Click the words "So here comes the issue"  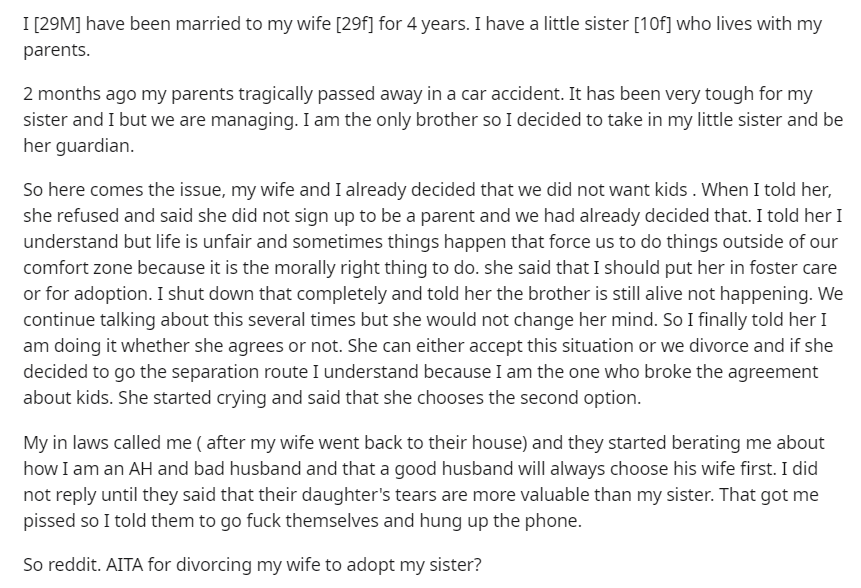pyautogui.click(x=124, y=190)
